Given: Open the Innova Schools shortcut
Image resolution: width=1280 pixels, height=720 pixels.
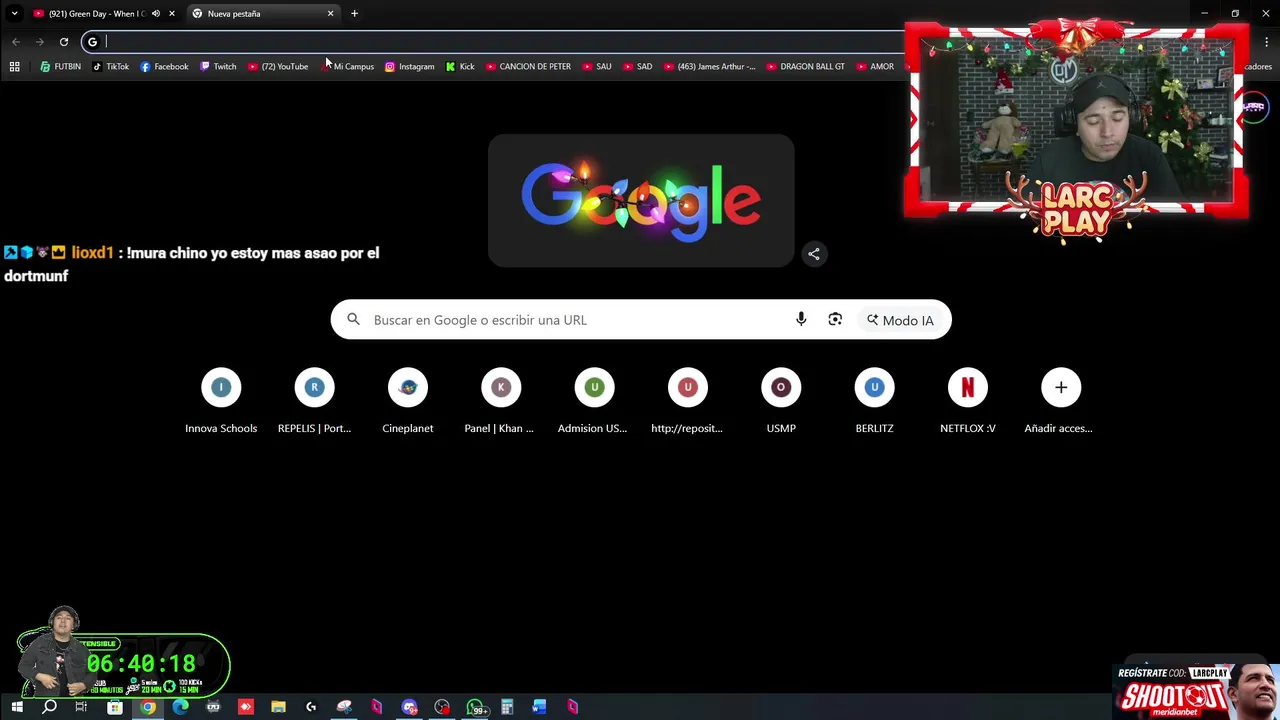Looking at the screenshot, I should [221, 401].
